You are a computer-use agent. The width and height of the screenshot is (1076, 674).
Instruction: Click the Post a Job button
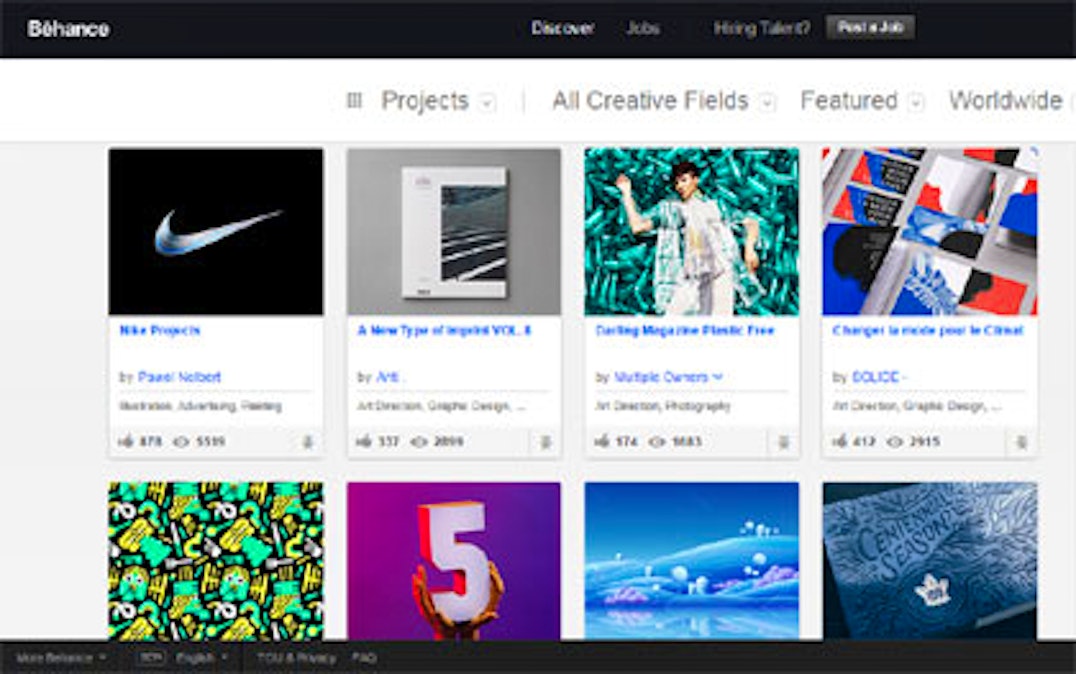coord(870,27)
